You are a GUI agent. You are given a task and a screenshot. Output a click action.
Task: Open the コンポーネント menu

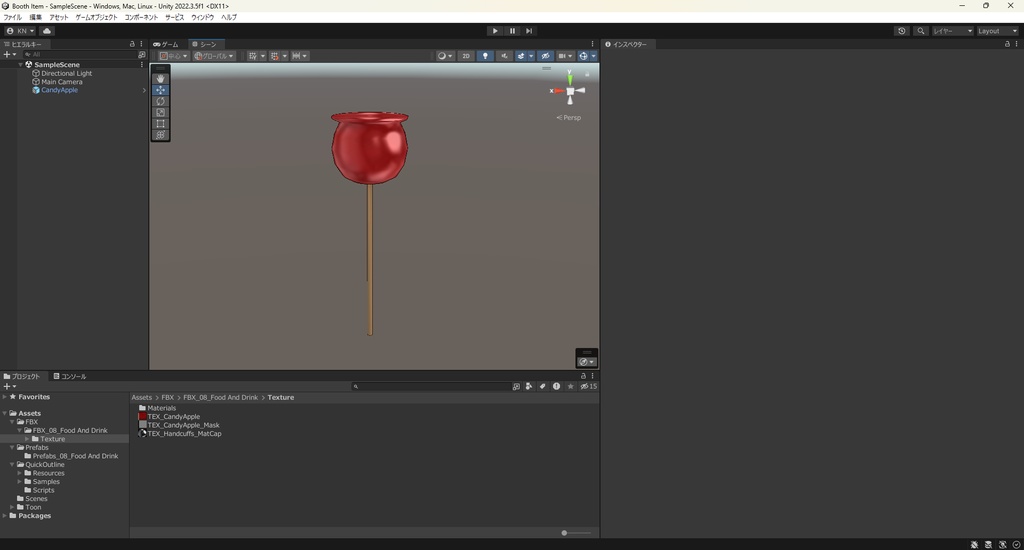pyautogui.click(x=141, y=18)
